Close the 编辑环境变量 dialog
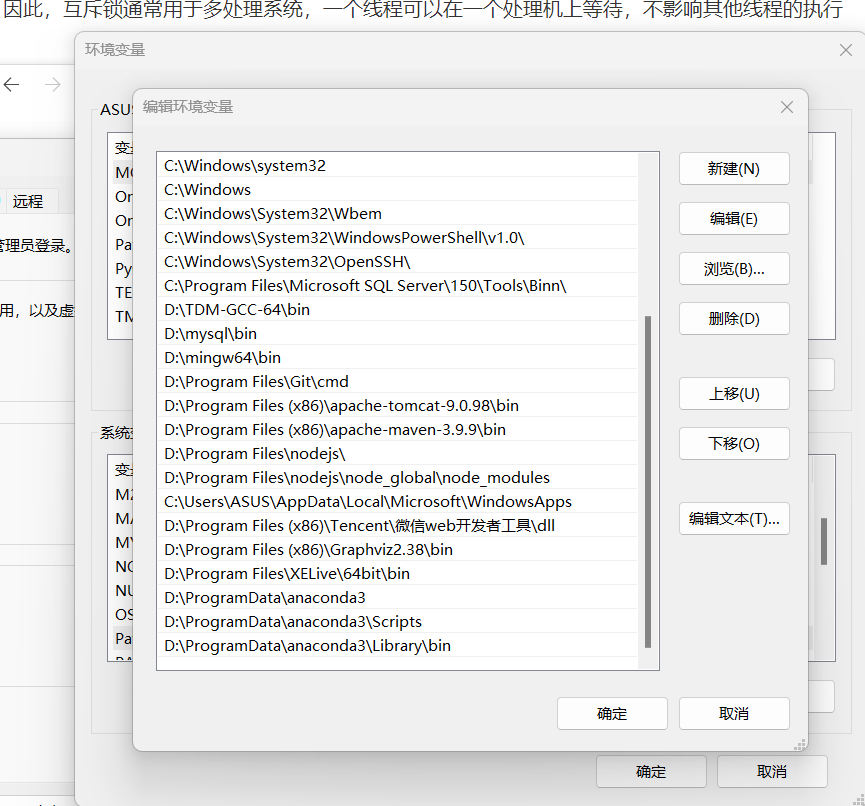Screen dimensions: 865x806 pyautogui.click(x=787, y=107)
